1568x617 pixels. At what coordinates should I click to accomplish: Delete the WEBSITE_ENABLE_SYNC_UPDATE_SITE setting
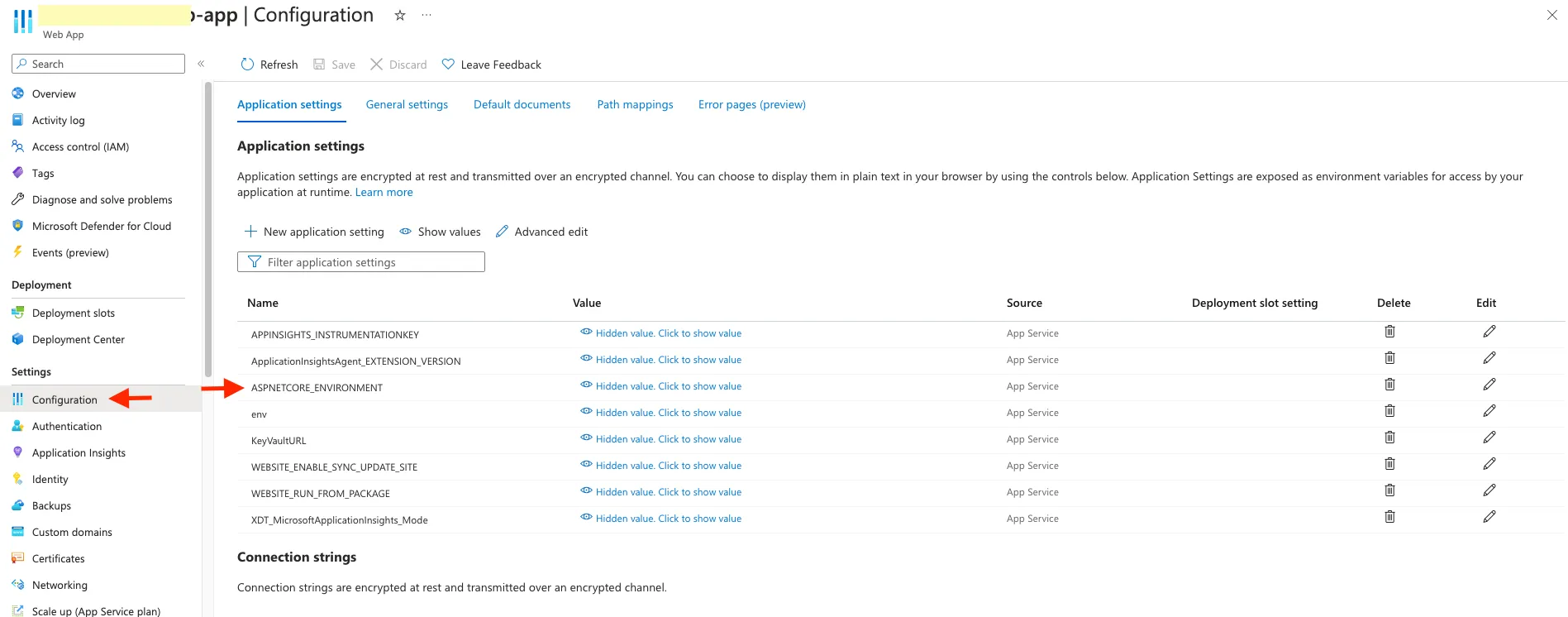tap(1389, 464)
